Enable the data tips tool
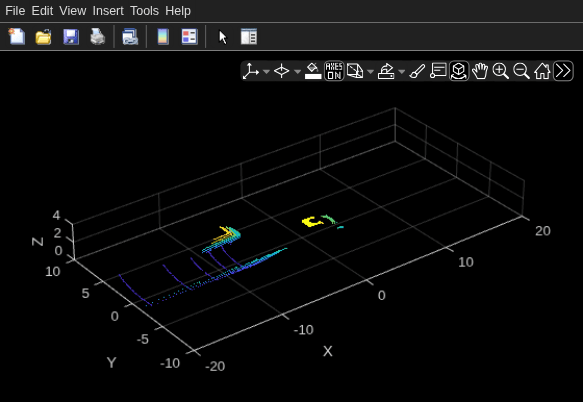The image size is (583, 402). (x=438, y=71)
